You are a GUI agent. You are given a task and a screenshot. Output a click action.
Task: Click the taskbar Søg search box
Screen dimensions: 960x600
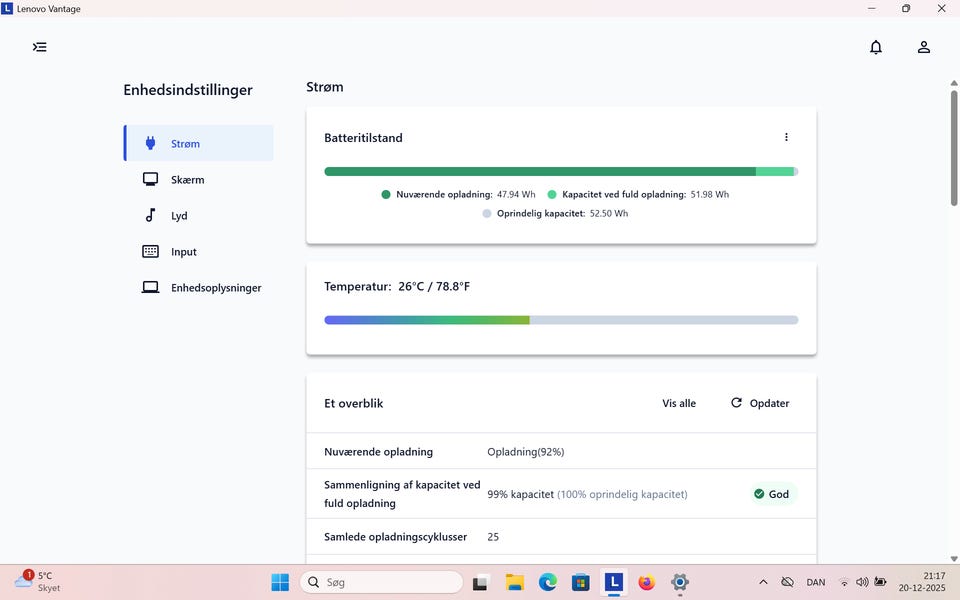tap(381, 582)
